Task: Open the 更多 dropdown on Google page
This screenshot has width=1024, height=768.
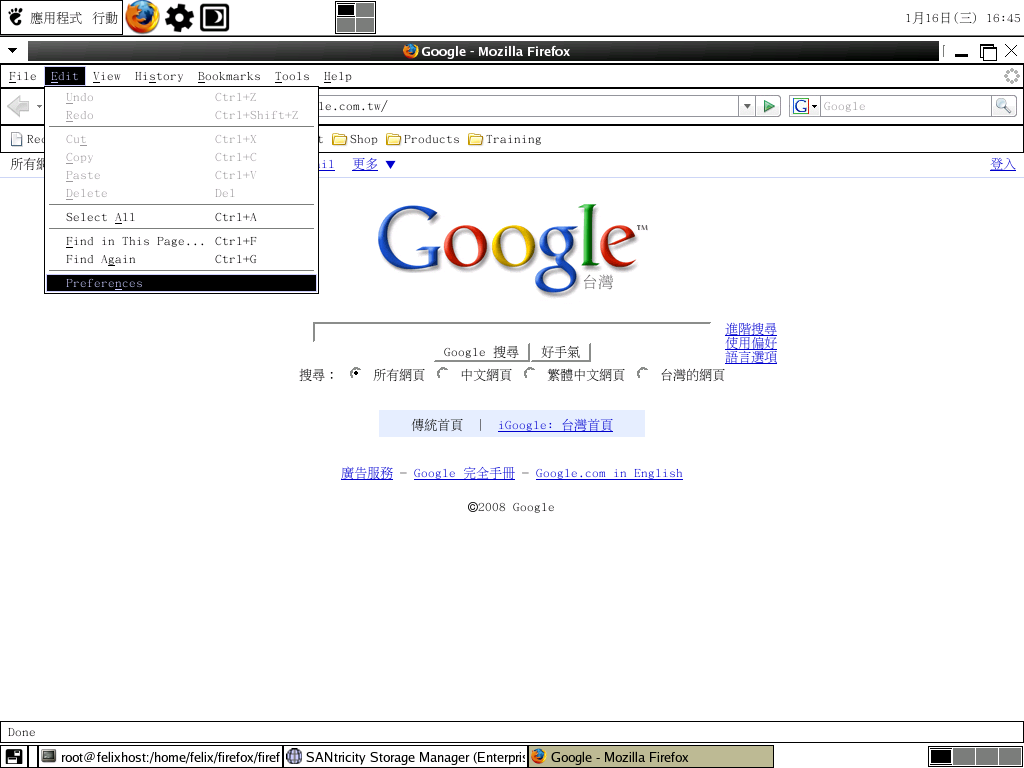Action: (374, 165)
